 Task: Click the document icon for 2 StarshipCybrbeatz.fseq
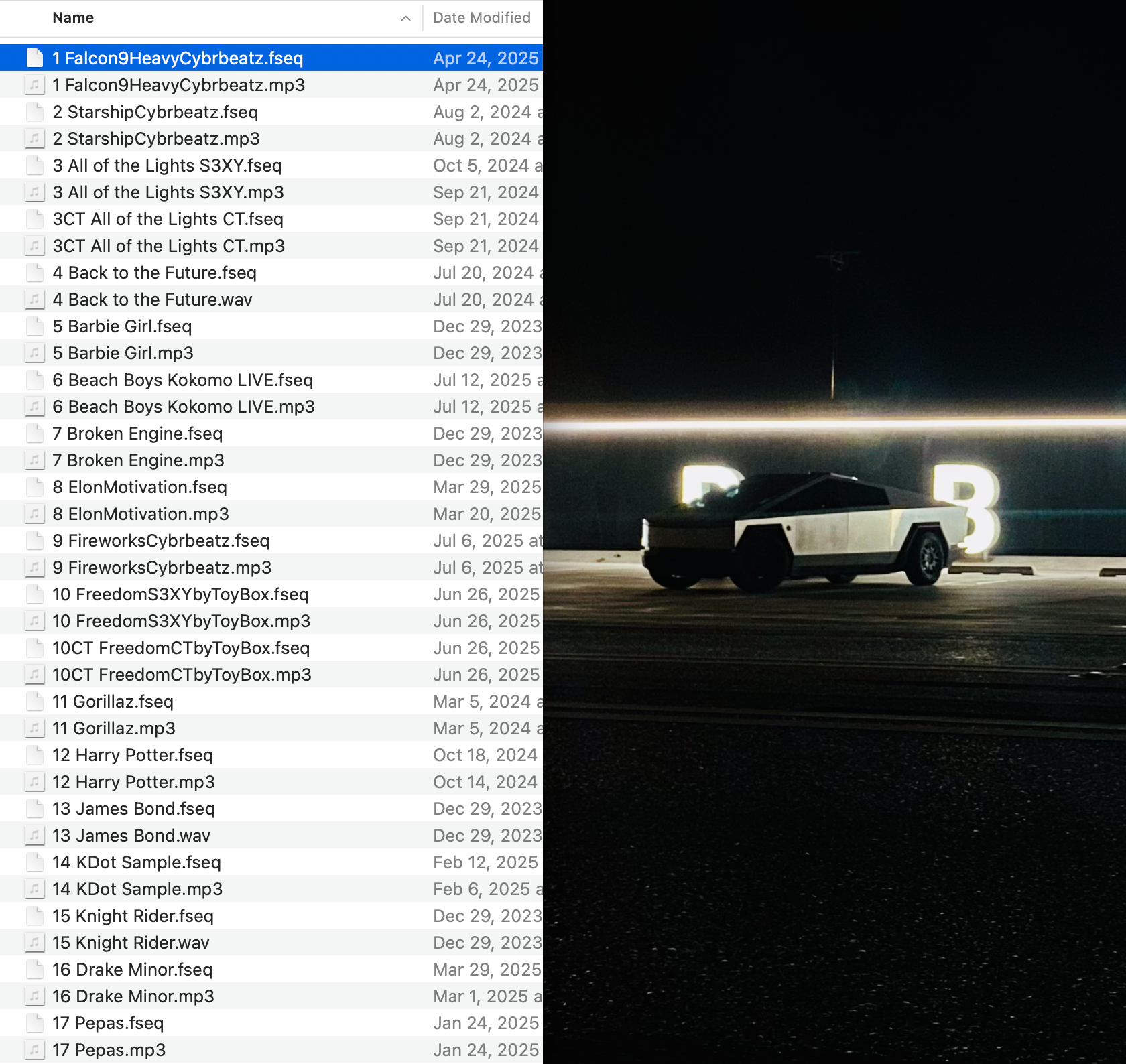pyautogui.click(x=35, y=112)
